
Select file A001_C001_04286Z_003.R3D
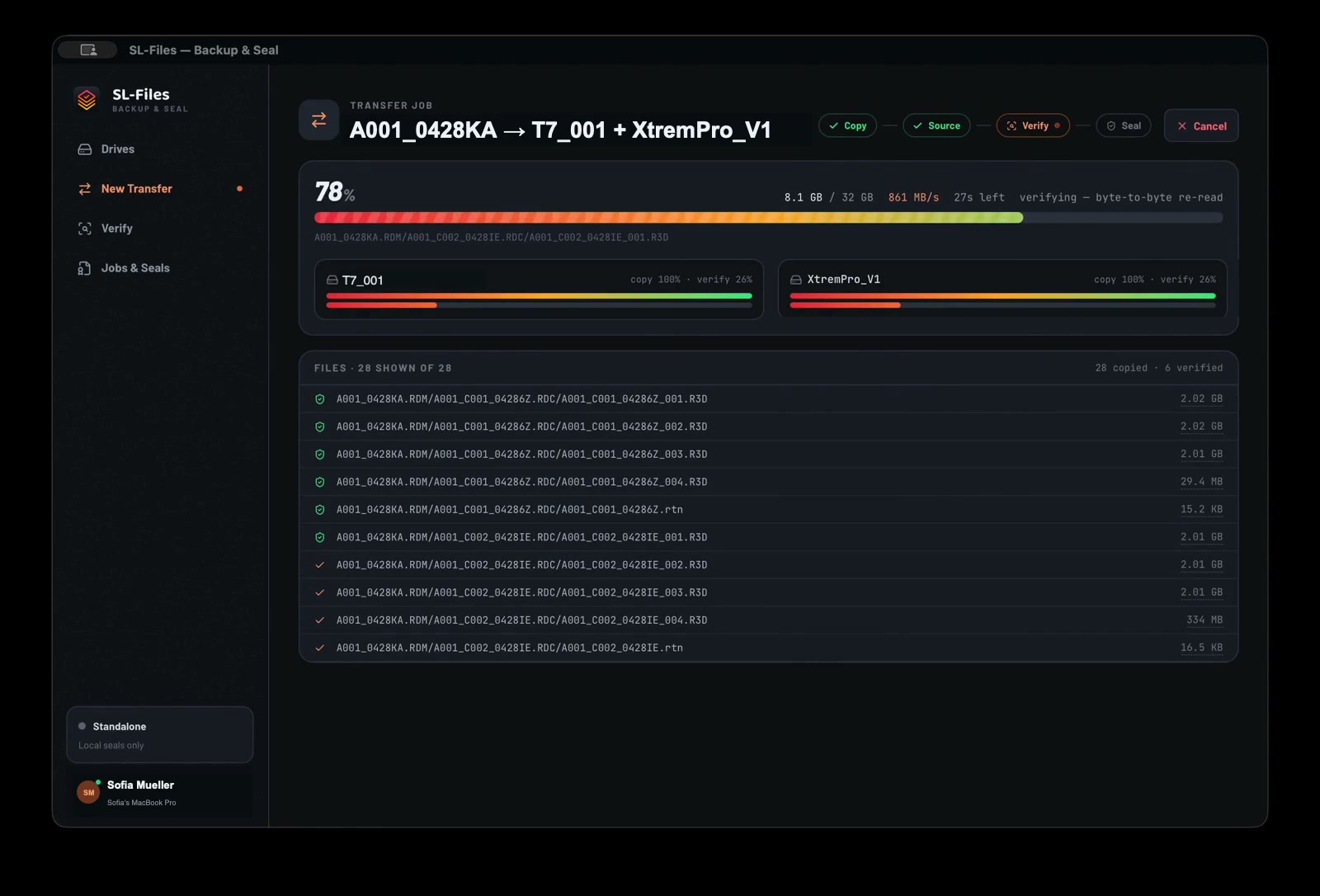coord(768,455)
